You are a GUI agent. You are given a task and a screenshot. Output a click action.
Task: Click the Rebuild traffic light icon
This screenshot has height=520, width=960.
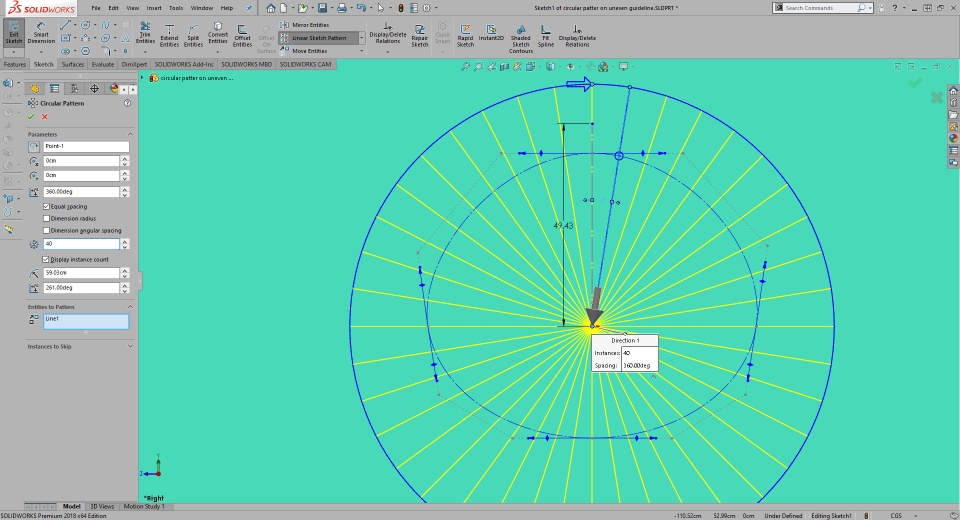[x=401, y=8]
